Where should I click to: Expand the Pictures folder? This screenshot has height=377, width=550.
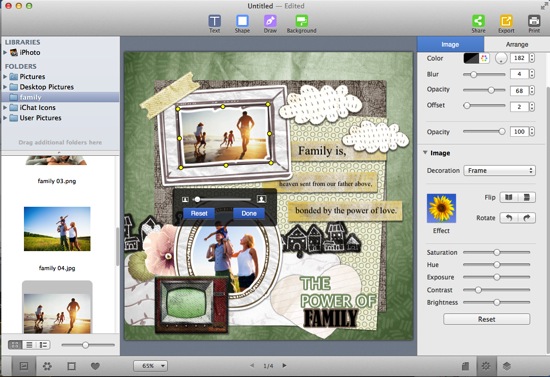tap(5, 76)
